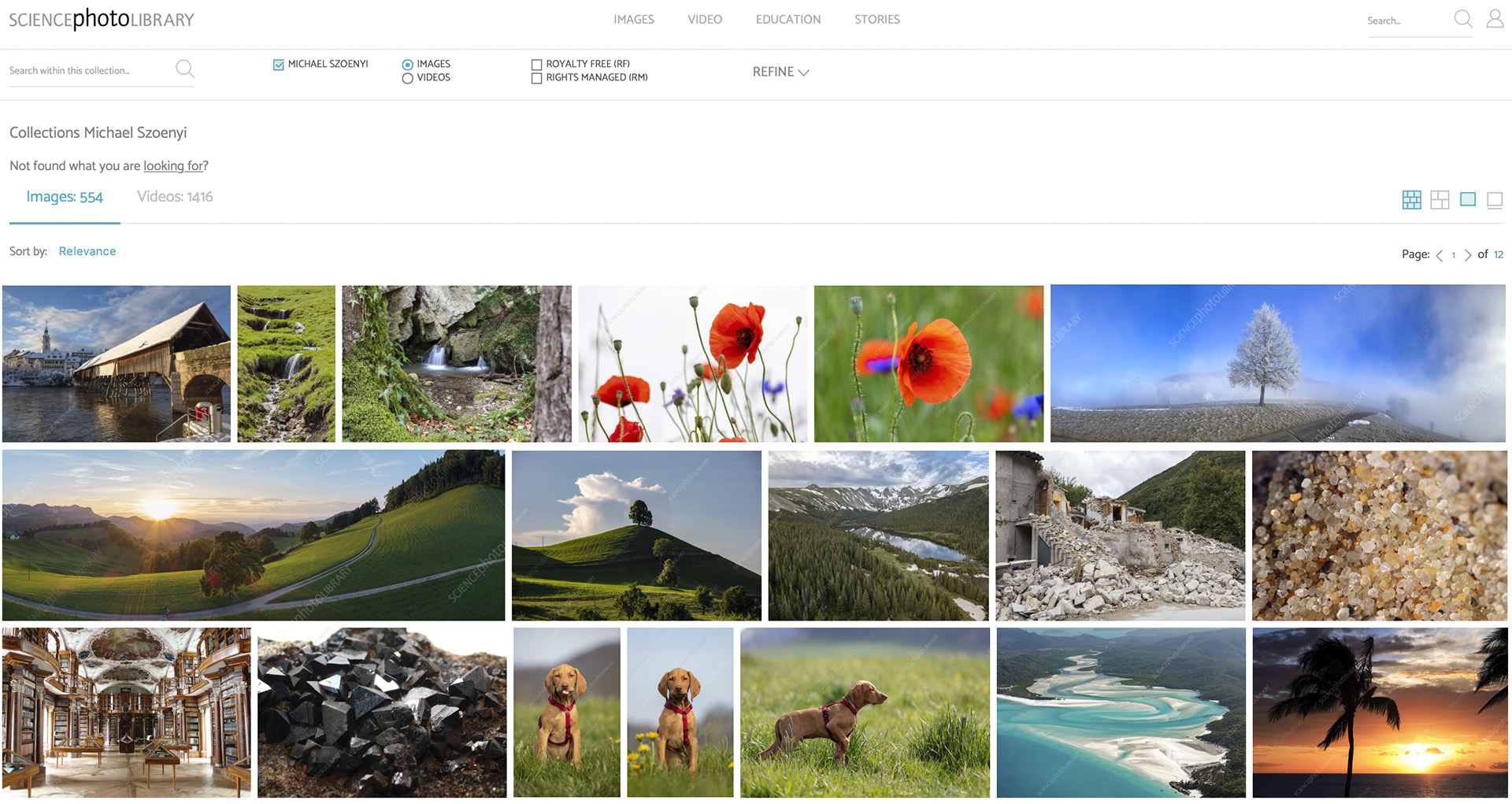Screen dimensions: 1512x804
Task: Uncheck the Michael Szoenyi checkbox
Action: pos(279,65)
